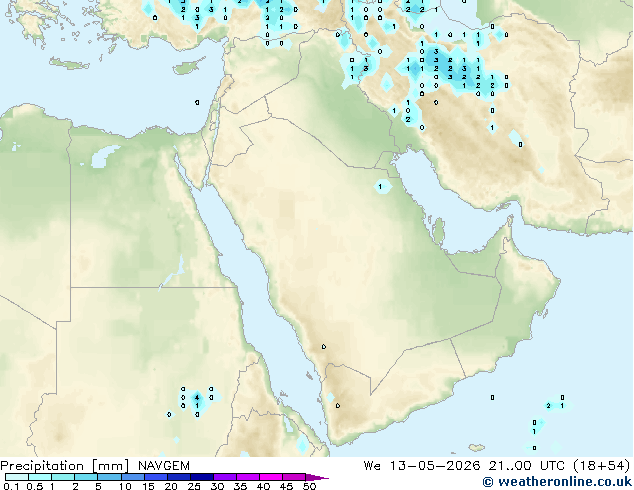Pick the 0.1–0.5 mm legend color swatch
Image resolution: width=634 pixels, height=490 pixels.
coord(17,477)
